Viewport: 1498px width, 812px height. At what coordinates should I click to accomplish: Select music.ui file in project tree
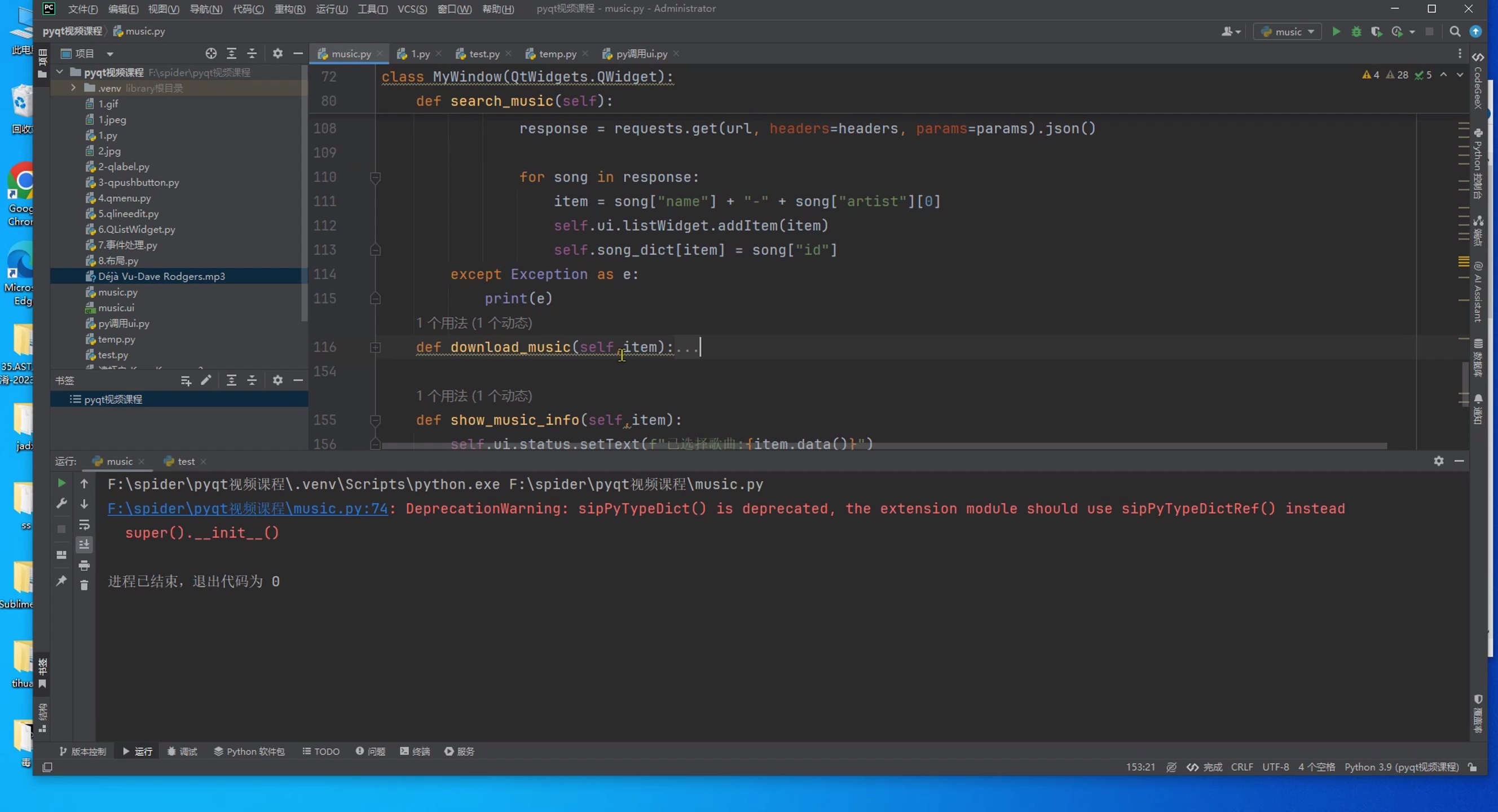(116, 307)
